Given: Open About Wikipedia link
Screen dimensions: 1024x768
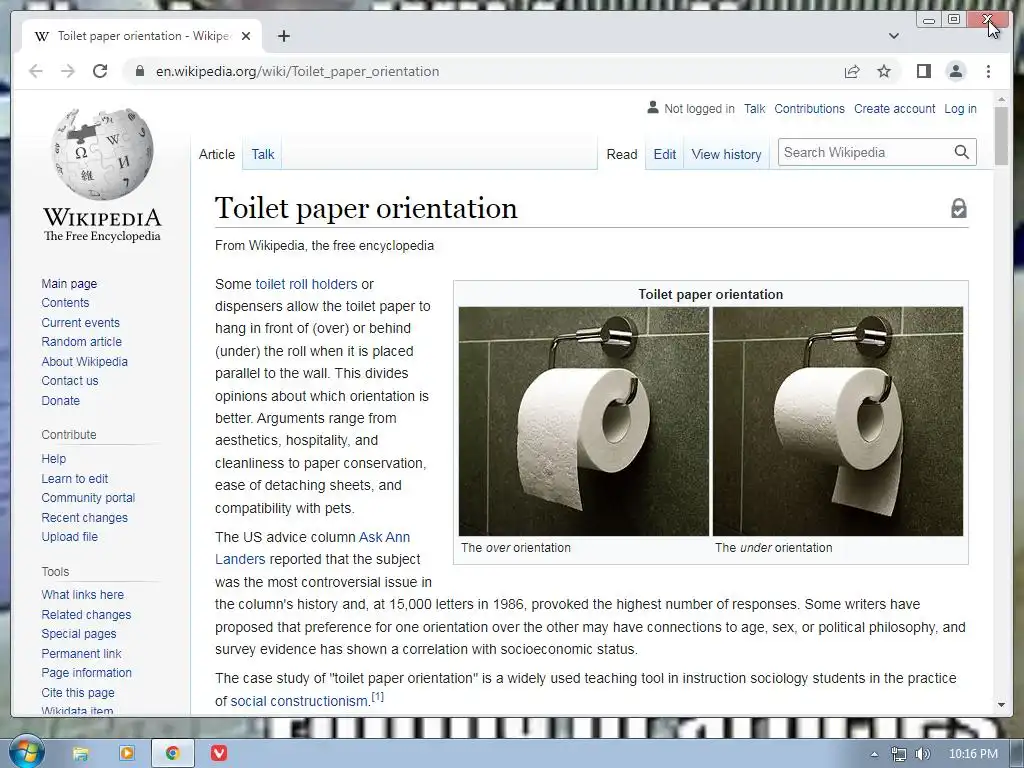Looking at the screenshot, I should coord(84,361).
